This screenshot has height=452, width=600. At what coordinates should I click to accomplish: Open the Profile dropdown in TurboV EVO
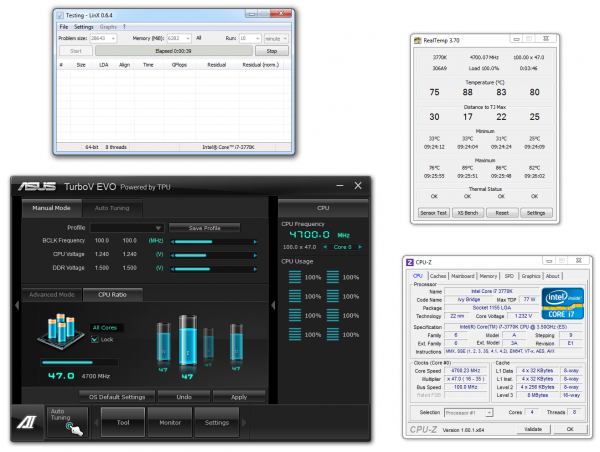coord(127,228)
